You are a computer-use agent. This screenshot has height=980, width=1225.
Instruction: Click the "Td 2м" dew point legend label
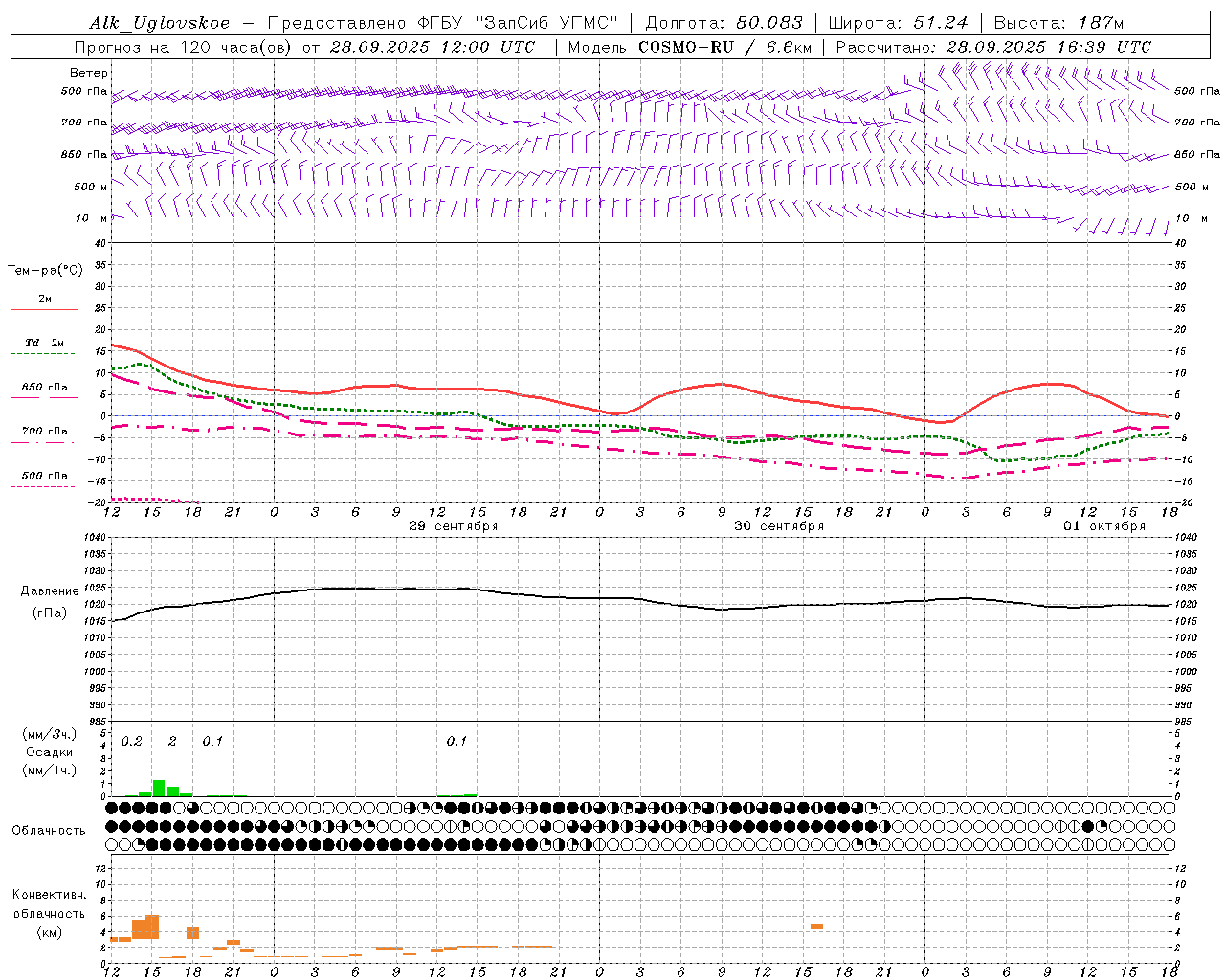[x=45, y=343]
